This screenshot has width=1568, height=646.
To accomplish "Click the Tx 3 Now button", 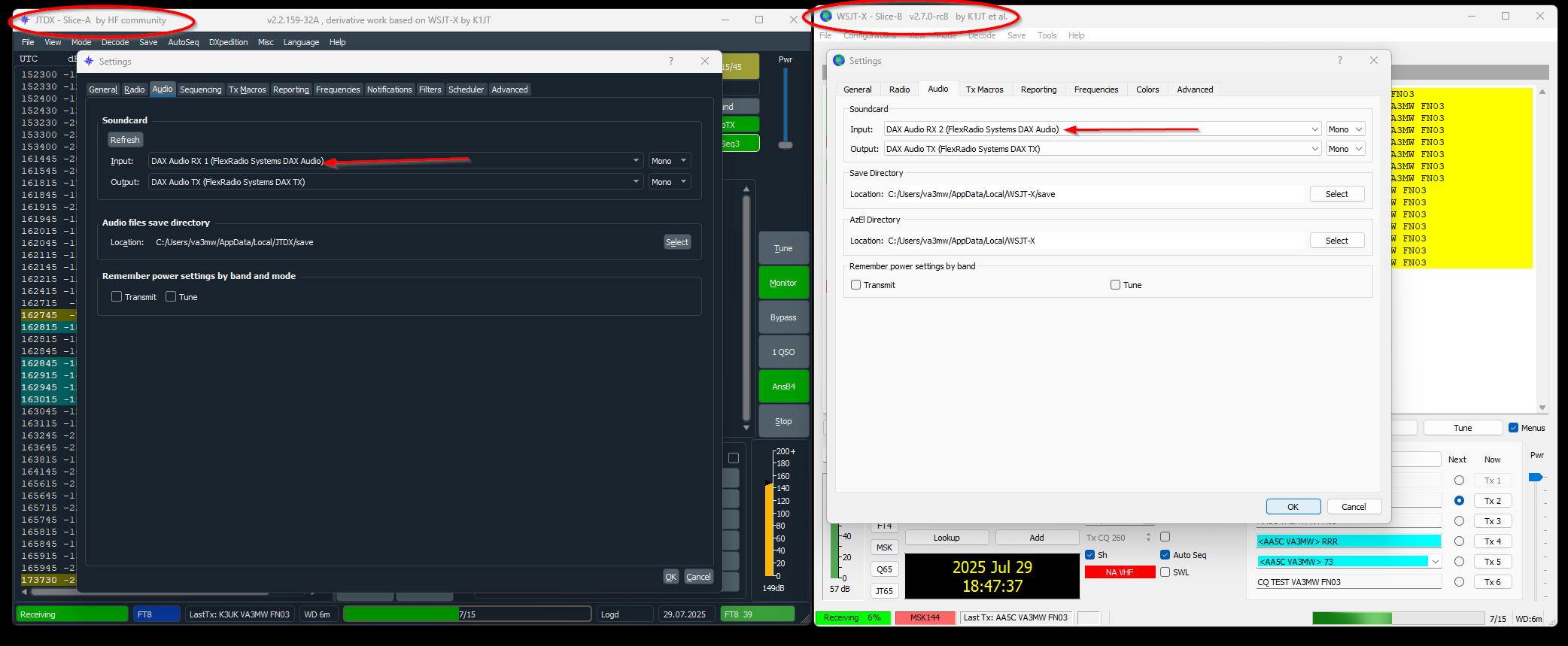I will tap(1493, 521).
